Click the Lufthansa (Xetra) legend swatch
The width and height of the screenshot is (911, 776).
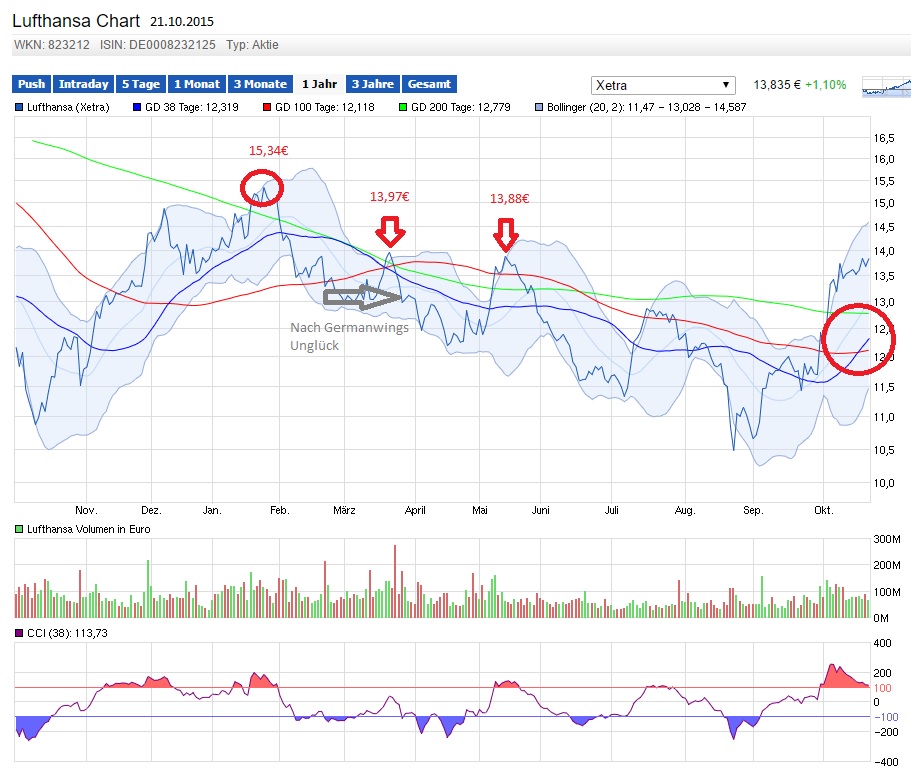(19, 107)
